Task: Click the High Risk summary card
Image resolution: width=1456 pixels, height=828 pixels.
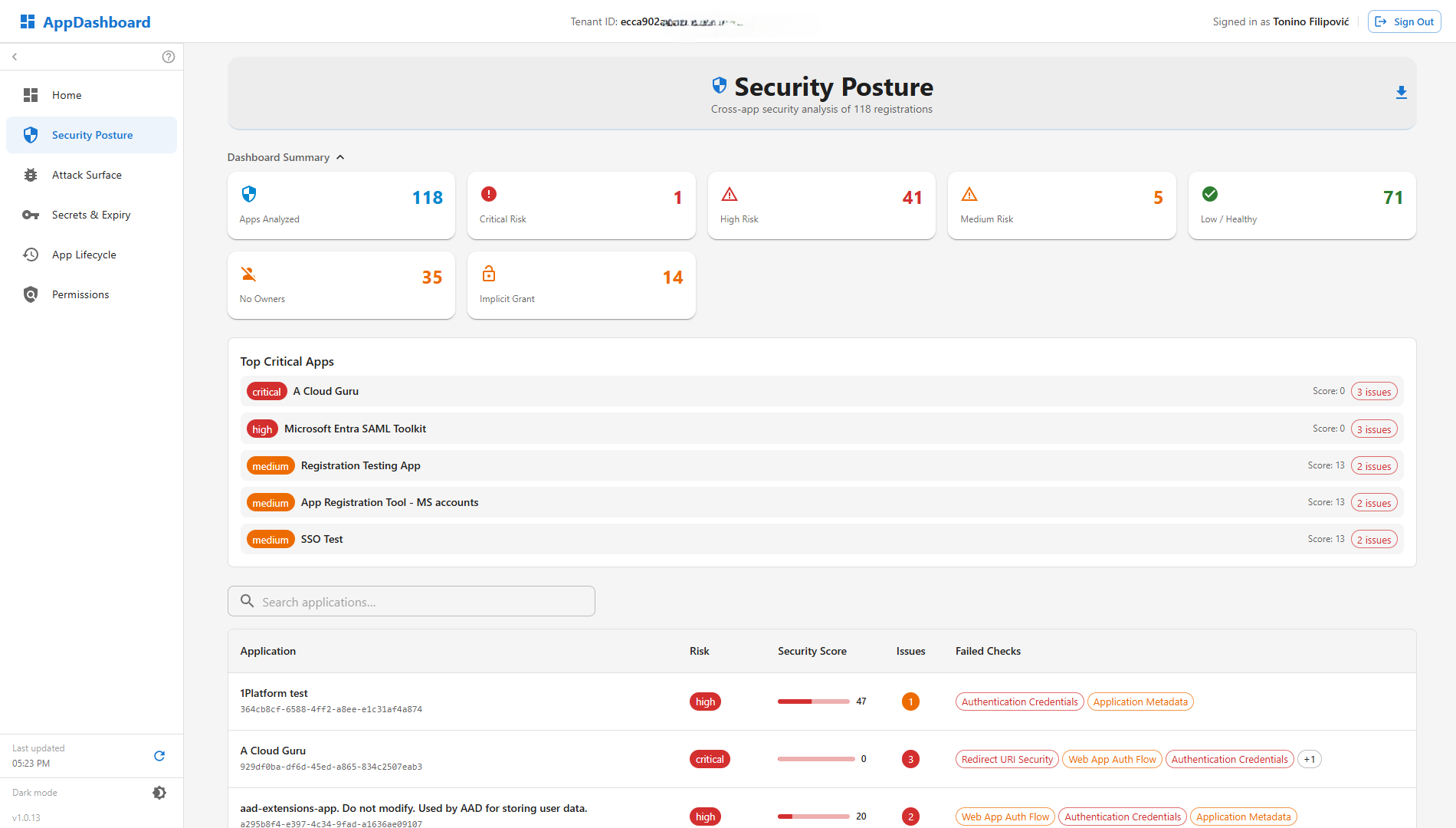Action: pos(821,205)
